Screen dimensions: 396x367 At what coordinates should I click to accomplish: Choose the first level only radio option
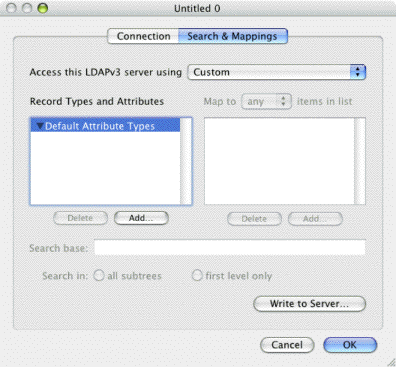coord(197,276)
